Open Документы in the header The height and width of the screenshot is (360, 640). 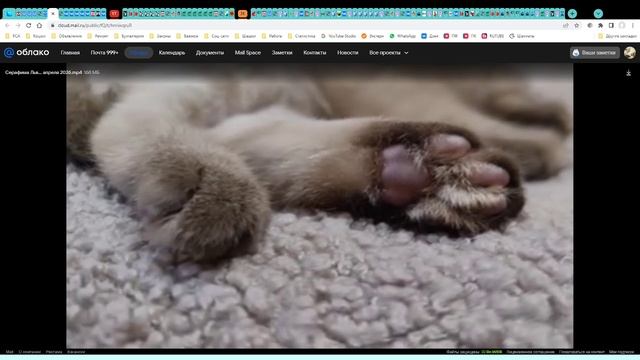click(x=210, y=53)
